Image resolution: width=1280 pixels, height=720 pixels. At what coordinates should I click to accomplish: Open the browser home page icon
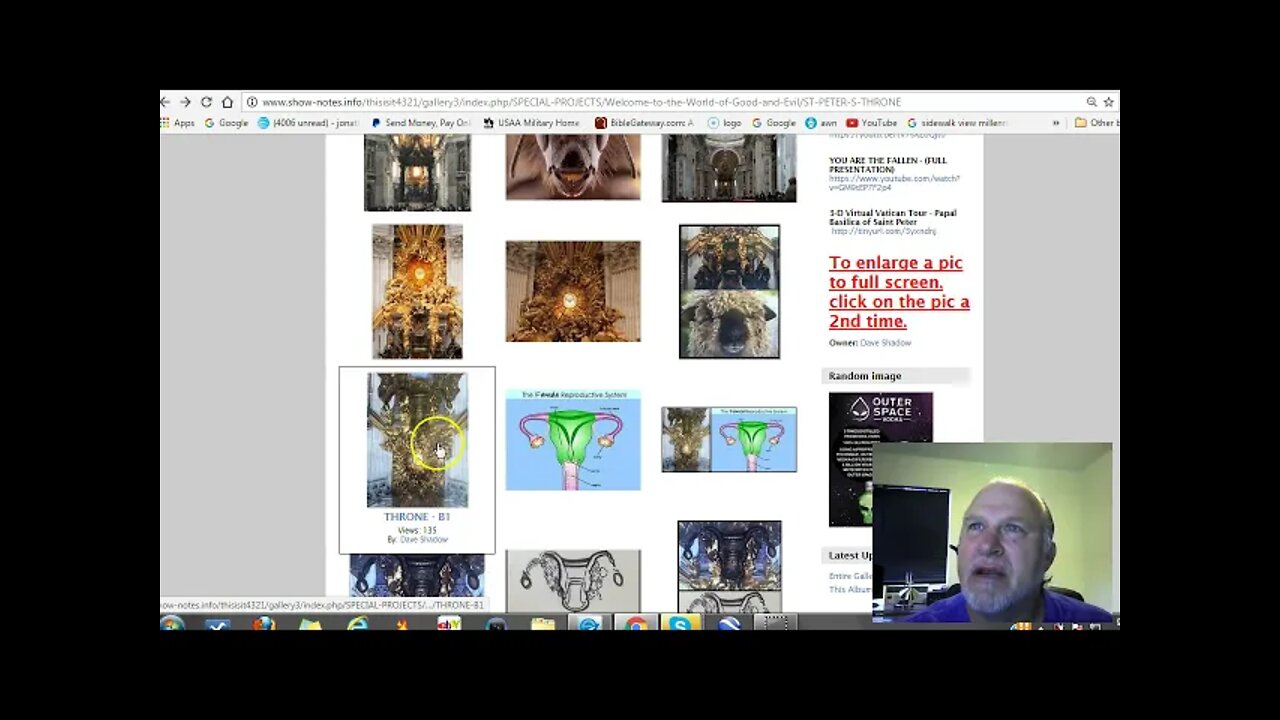pyautogui.click(x=227, y=102)
